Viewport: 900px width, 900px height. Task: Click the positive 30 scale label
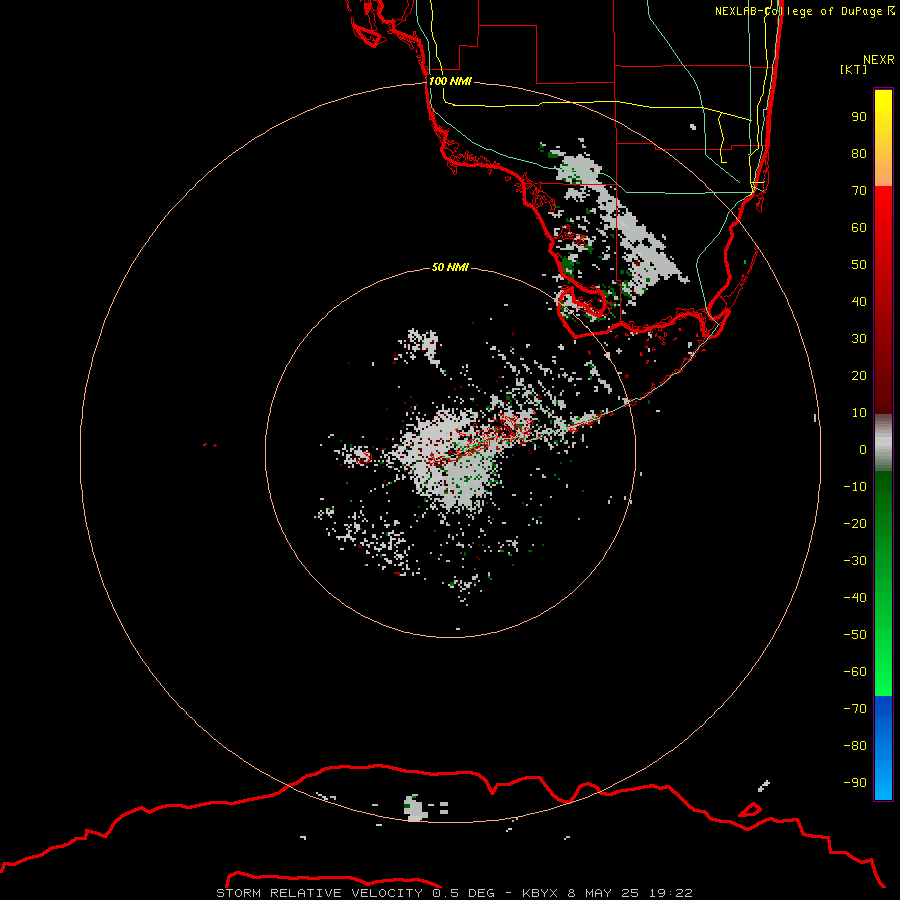tap(859, 339)
